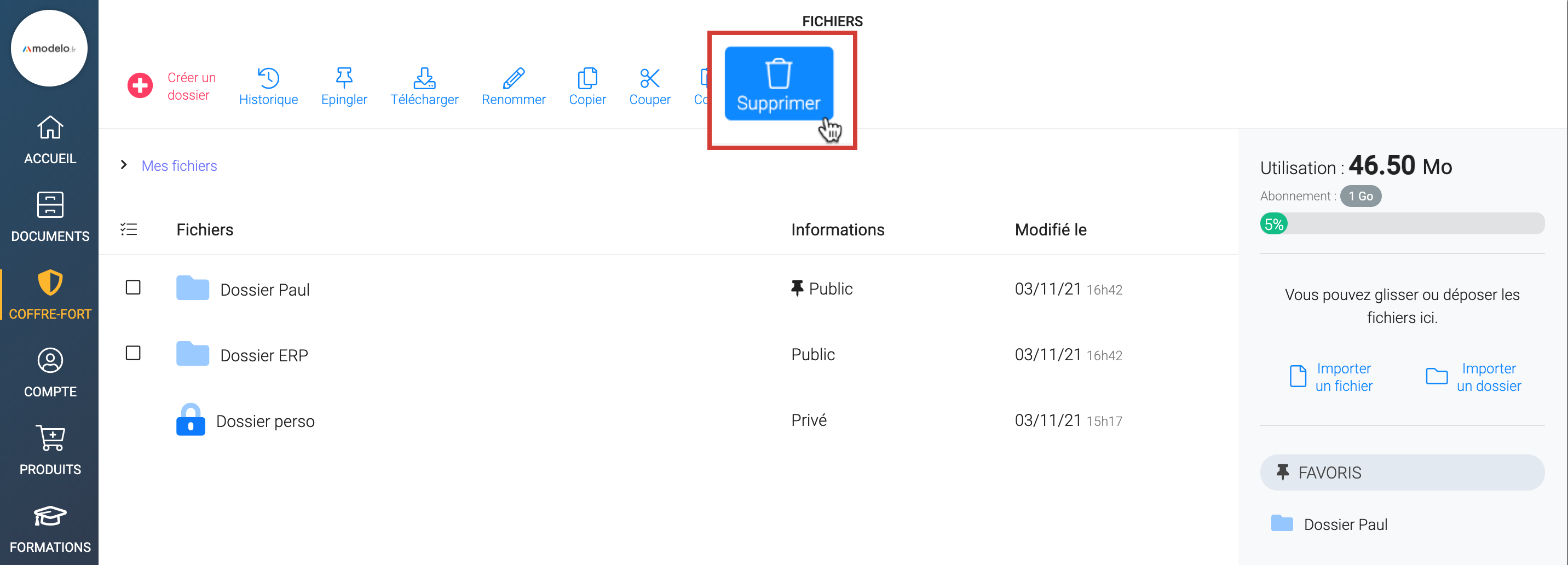Click the 5% storage usage bar
Viewport: 1568px width, 565px height.
pyautogui.click(x=1401, y=224)
